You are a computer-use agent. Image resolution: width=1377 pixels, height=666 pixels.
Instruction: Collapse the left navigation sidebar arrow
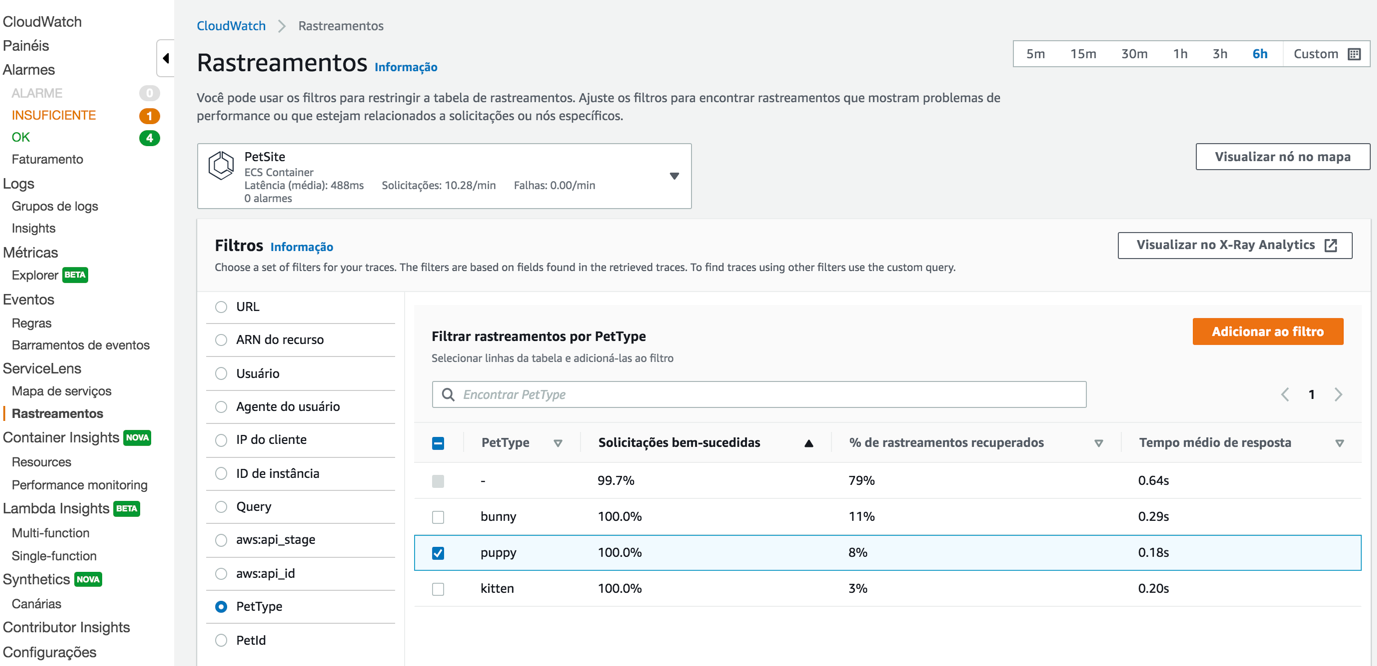pyautogui.click(x=166, y=59)
